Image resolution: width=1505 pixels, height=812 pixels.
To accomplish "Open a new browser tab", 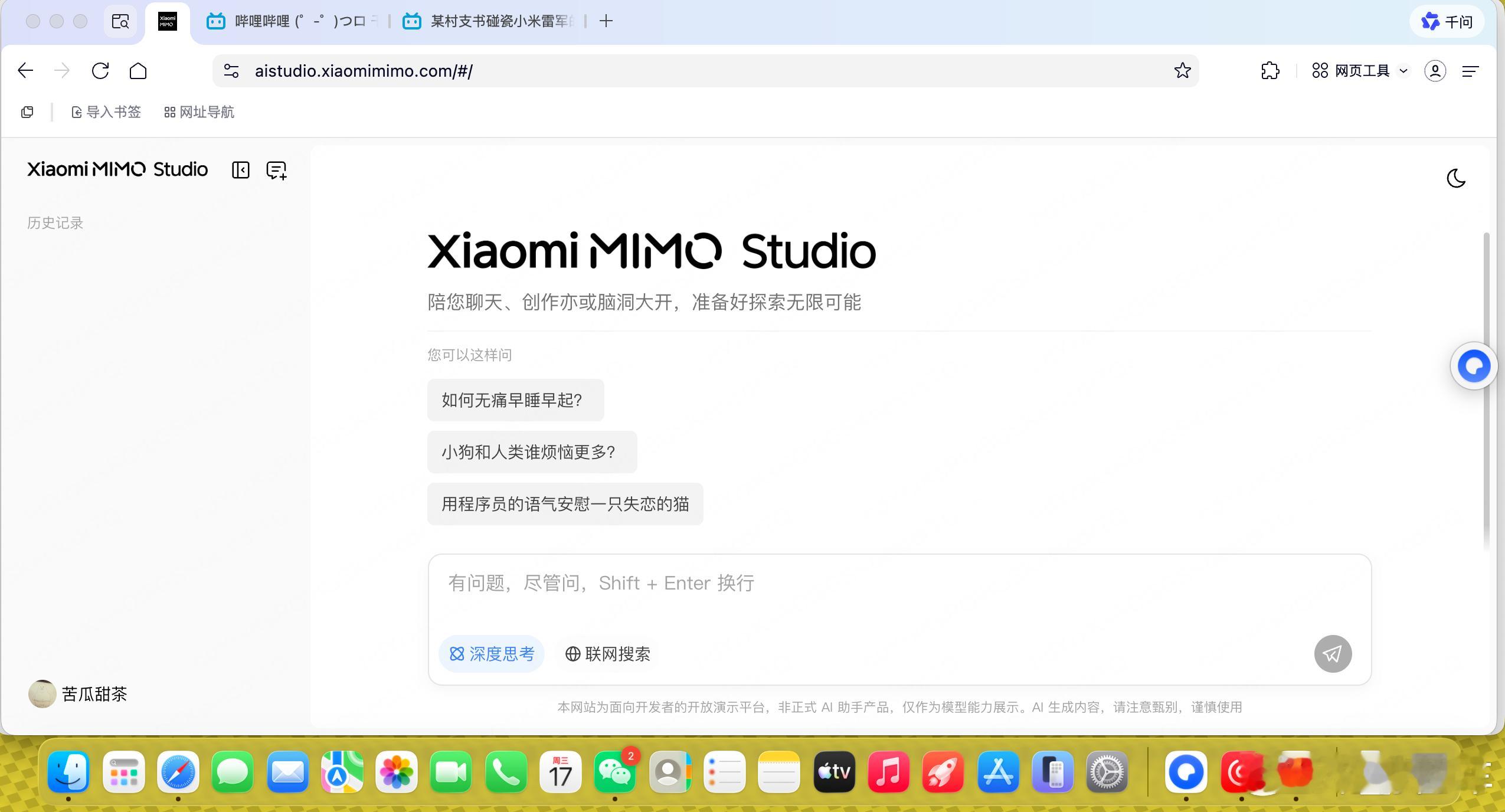I will [x=605, y=21].
